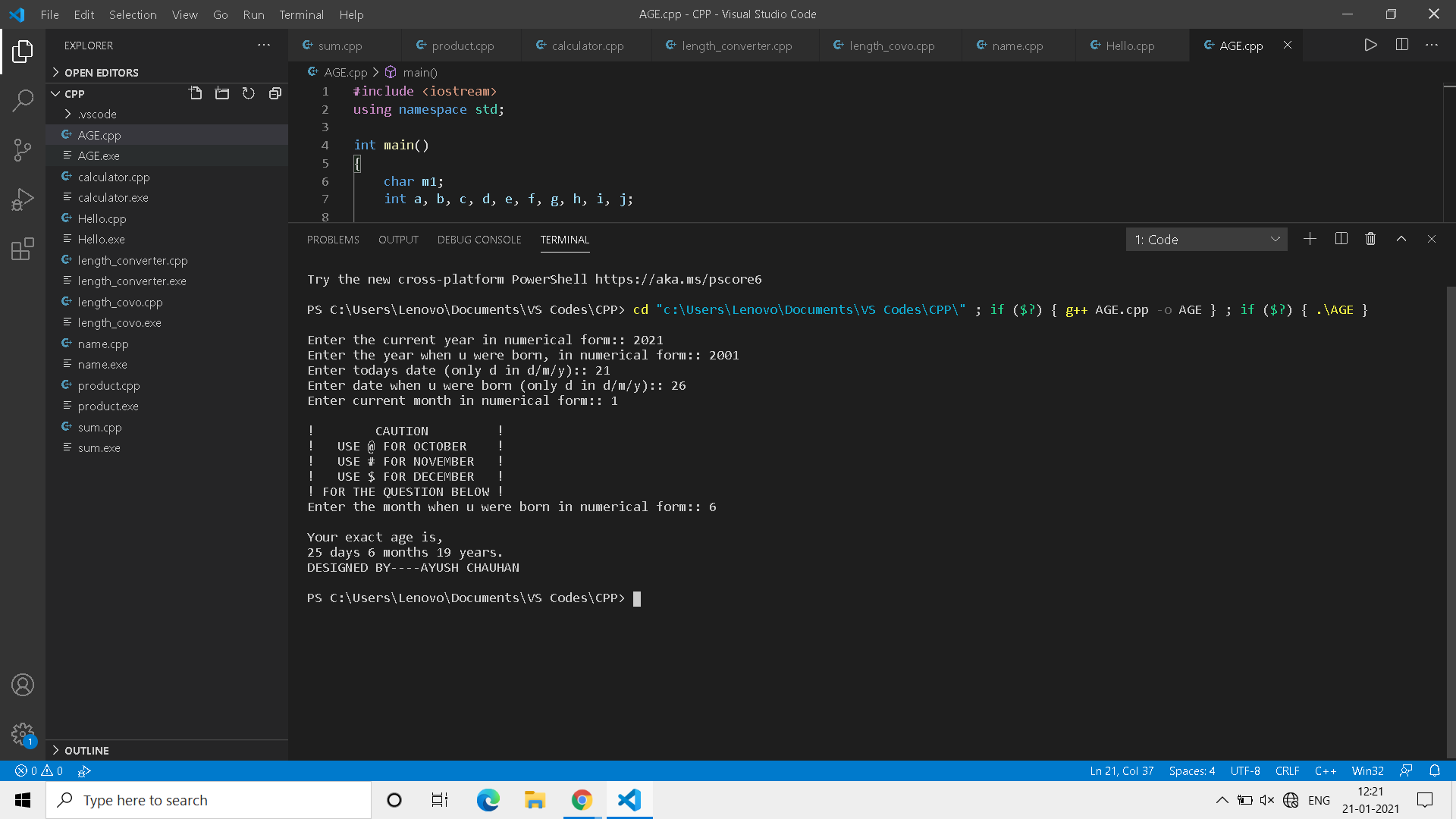Switch to the calculator.cpp editor tab

(x=587, y=45)
